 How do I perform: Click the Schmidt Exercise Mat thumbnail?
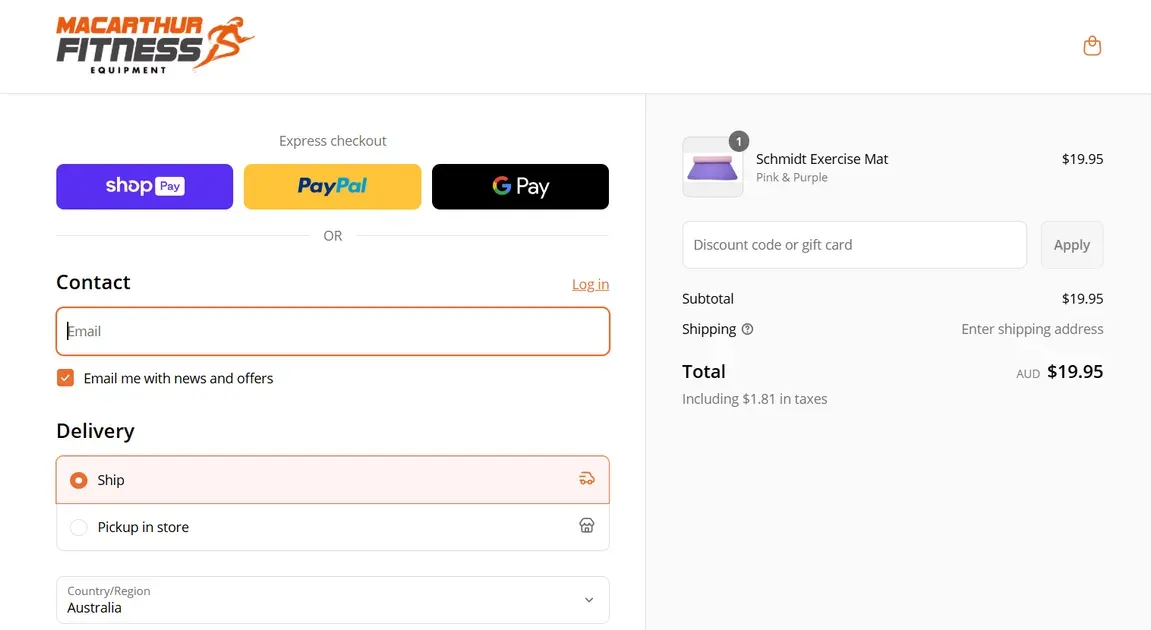click(x=712, y=167)
